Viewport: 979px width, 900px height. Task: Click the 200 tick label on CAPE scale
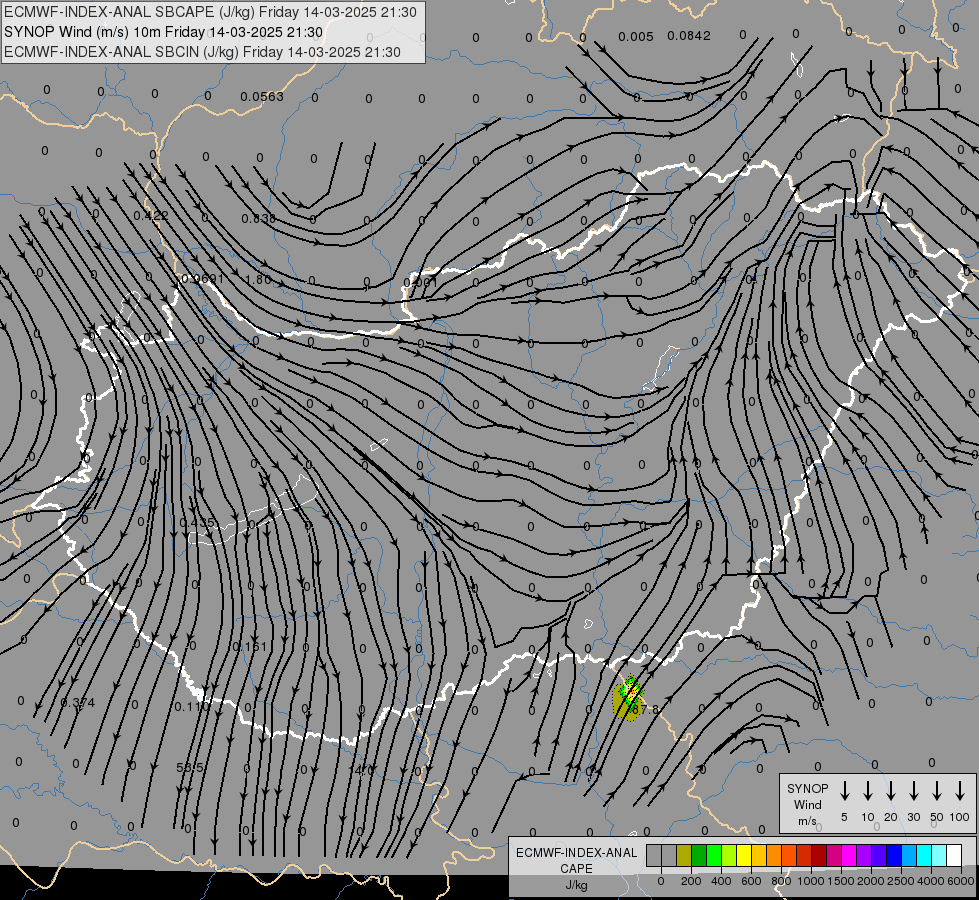point(691,881)
